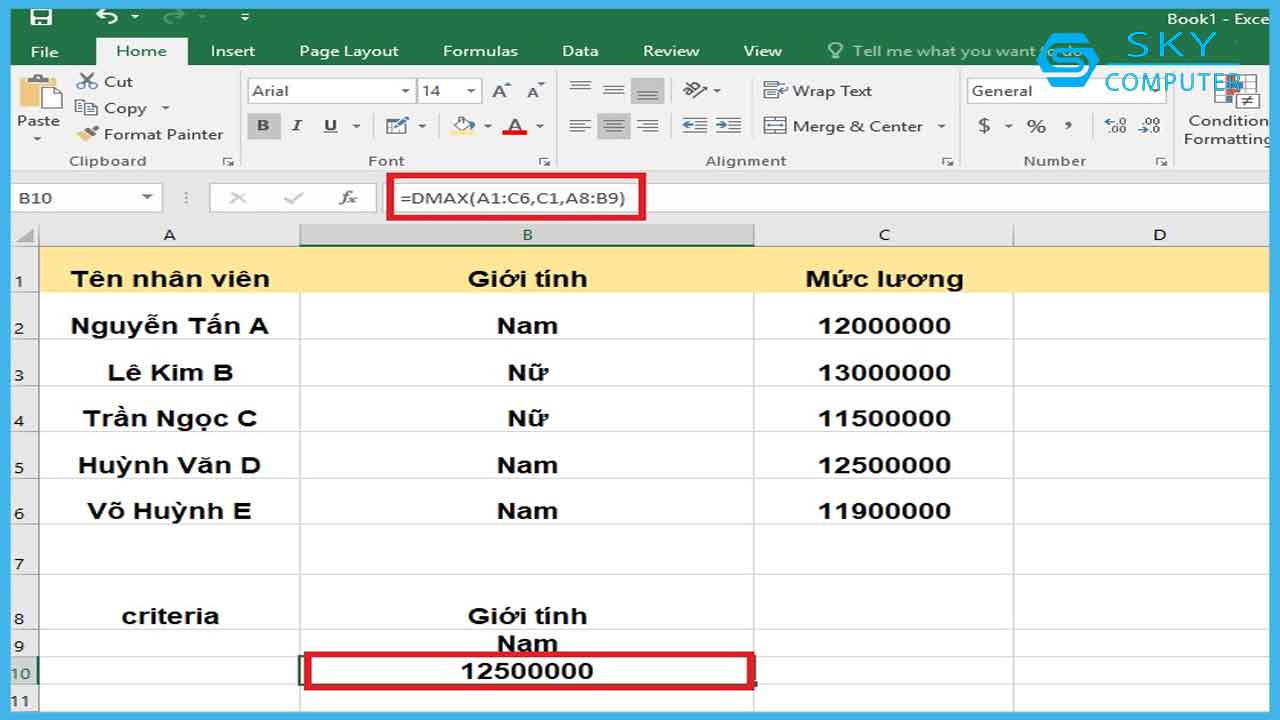Toggle Bold formatting
This screenshot has width=1280, height=720.
(263, 126)
